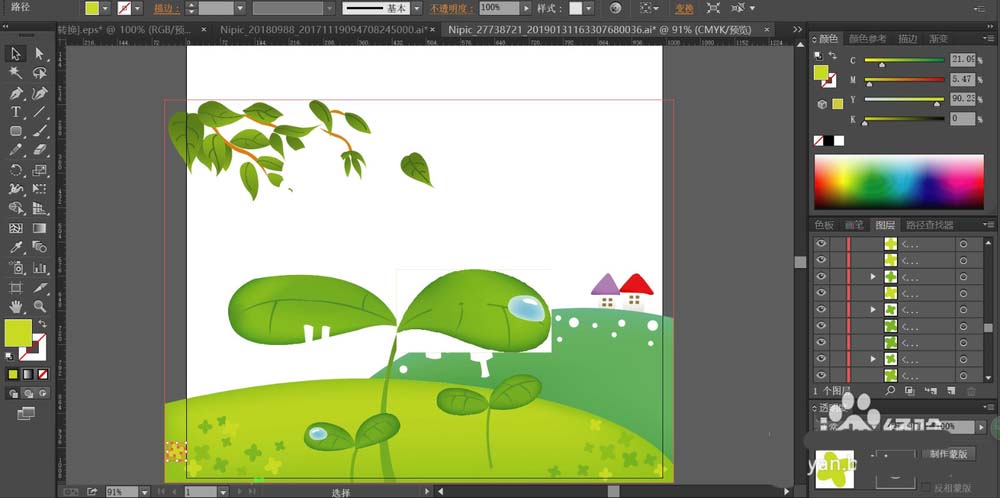Enable Draw Inside mode
This screenshot has height=498, width=1000.
click(x=43, y=393)
